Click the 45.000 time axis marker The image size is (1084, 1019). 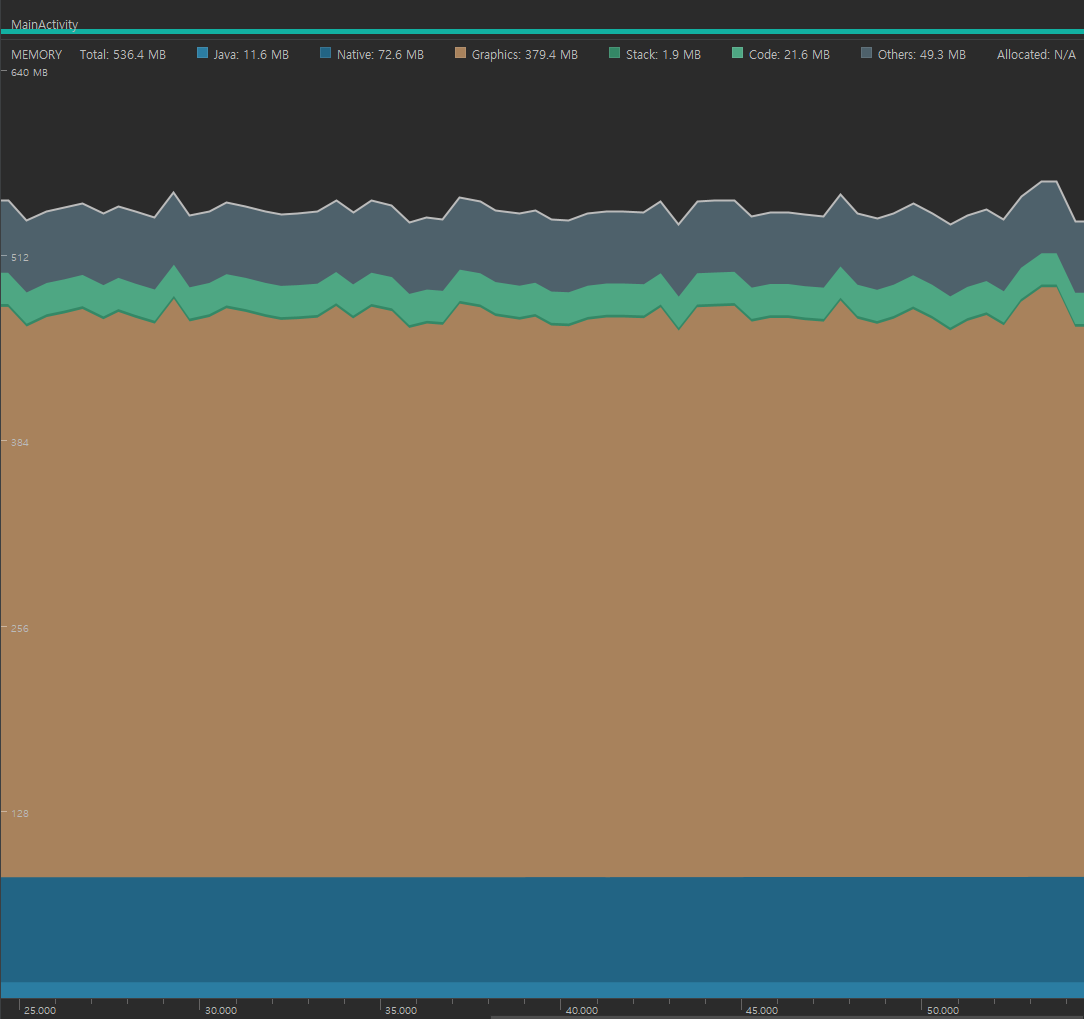(x=762, y=1011)
